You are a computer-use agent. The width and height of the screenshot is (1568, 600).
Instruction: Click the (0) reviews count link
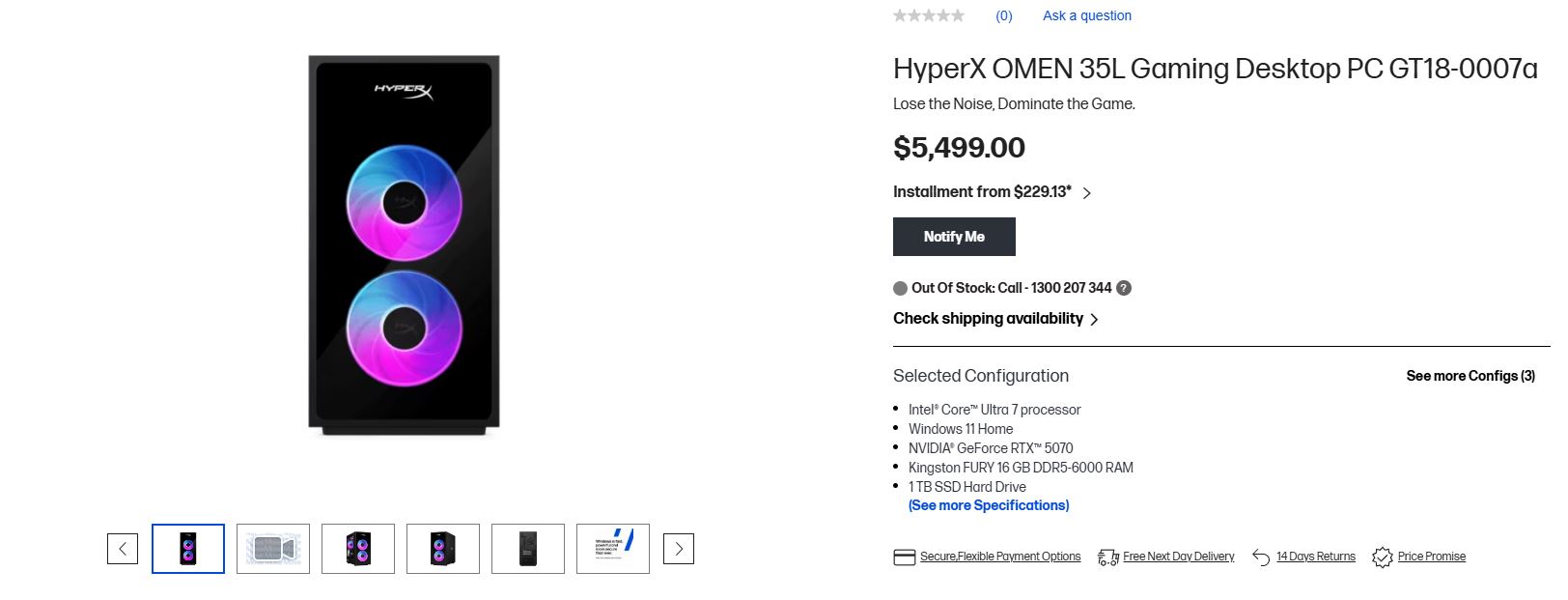tap(1004, 15)
